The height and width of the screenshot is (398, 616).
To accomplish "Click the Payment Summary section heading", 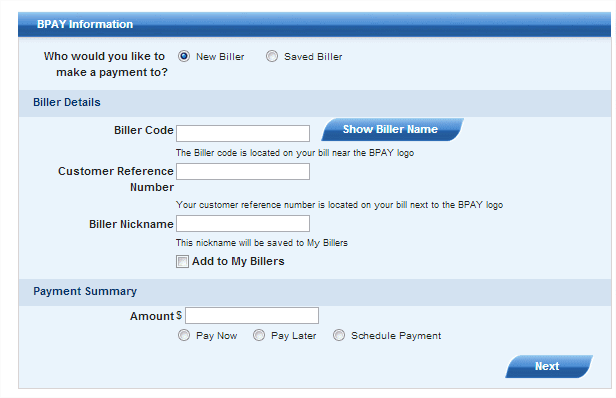I will [85, 291].
